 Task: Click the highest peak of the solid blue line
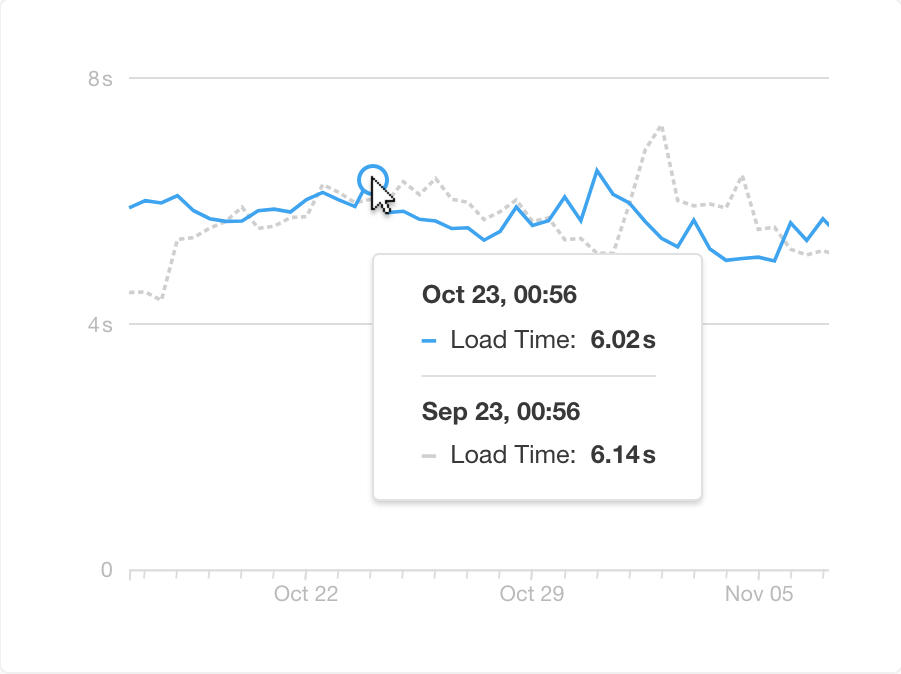point(597,170)
